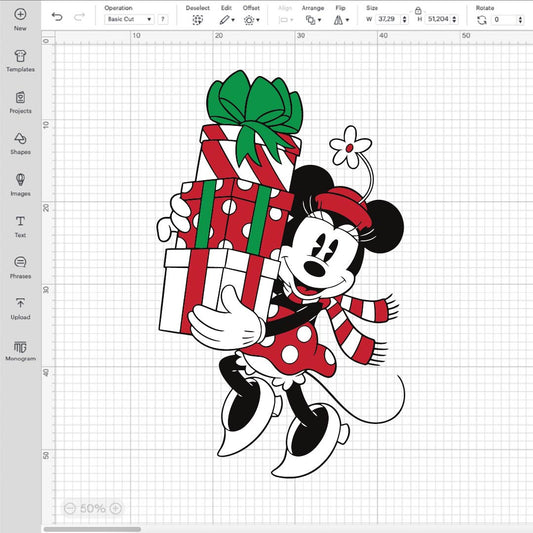Screen dimensions: 533x533
Task: Redo the last action
Action: (x=79, y=17)
